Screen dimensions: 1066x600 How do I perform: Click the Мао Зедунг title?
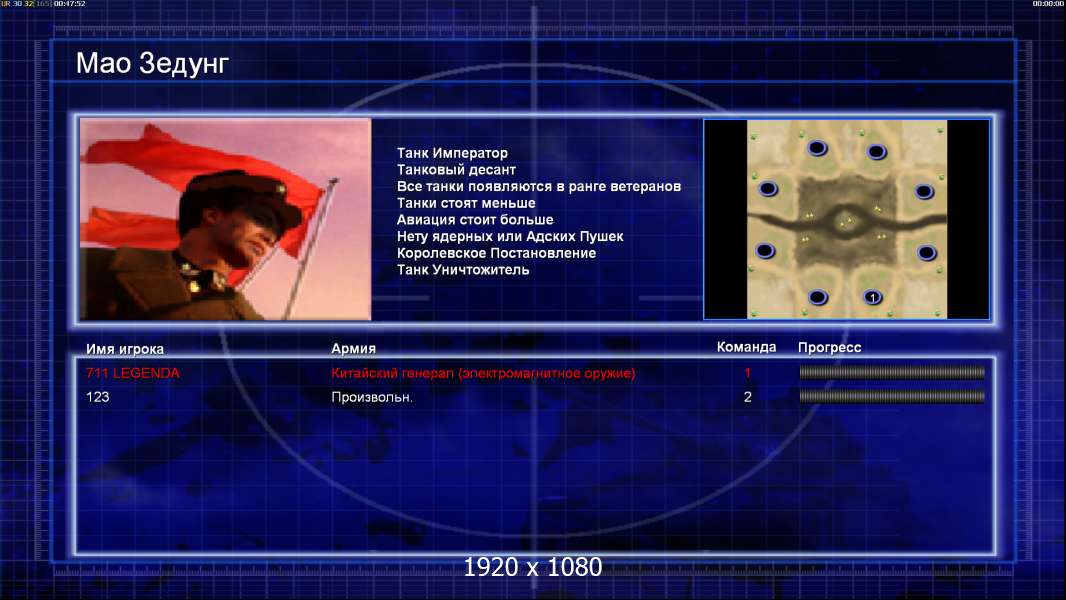point(152,63)
